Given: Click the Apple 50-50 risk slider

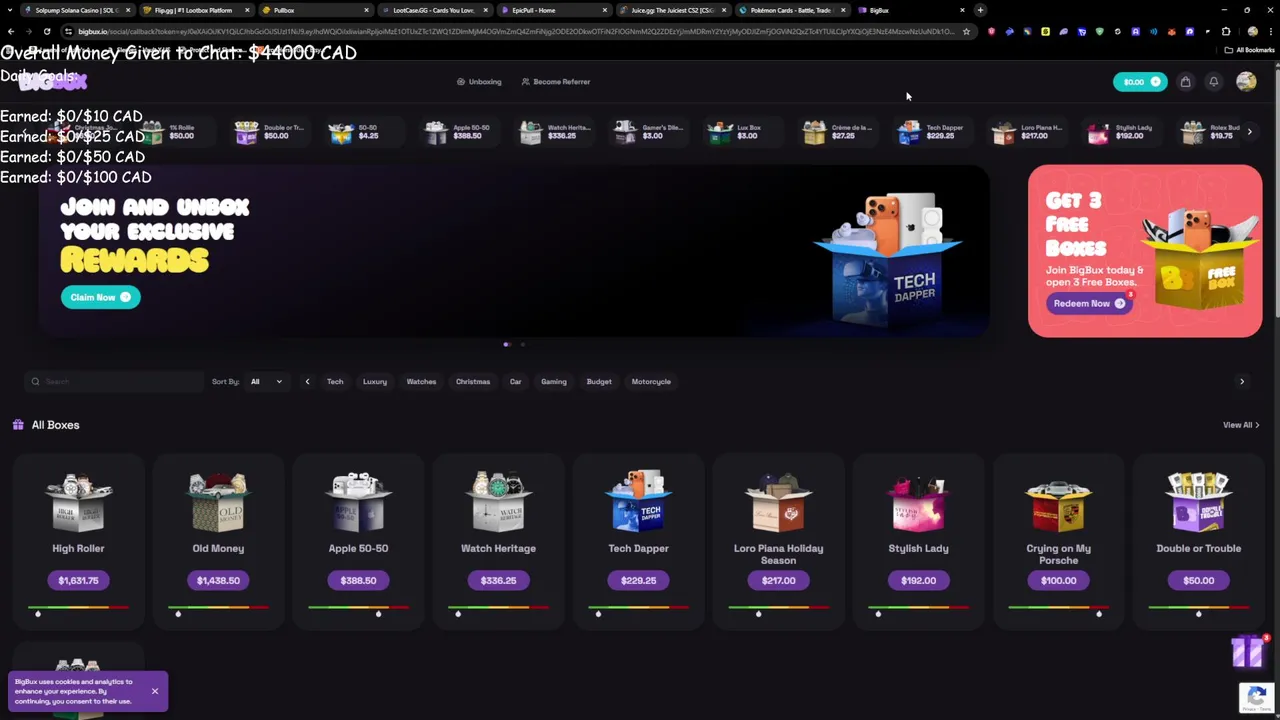Looking at the screenshot, I should [358, 609].
